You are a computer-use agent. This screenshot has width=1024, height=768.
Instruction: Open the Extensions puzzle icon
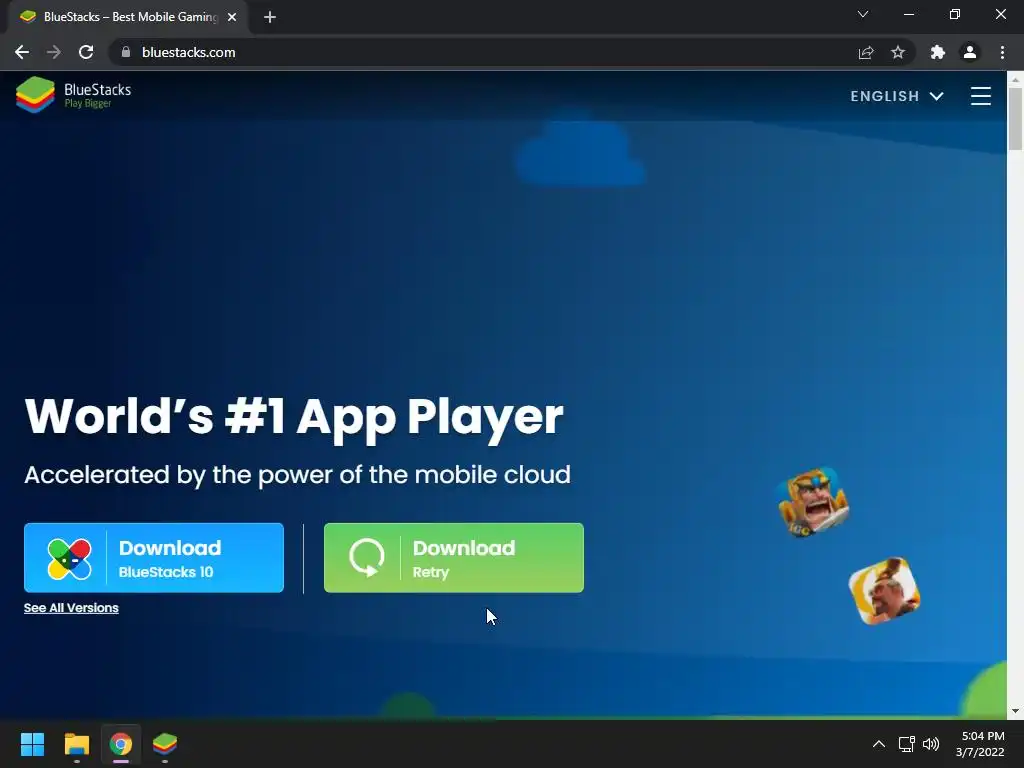coord(938,52)
